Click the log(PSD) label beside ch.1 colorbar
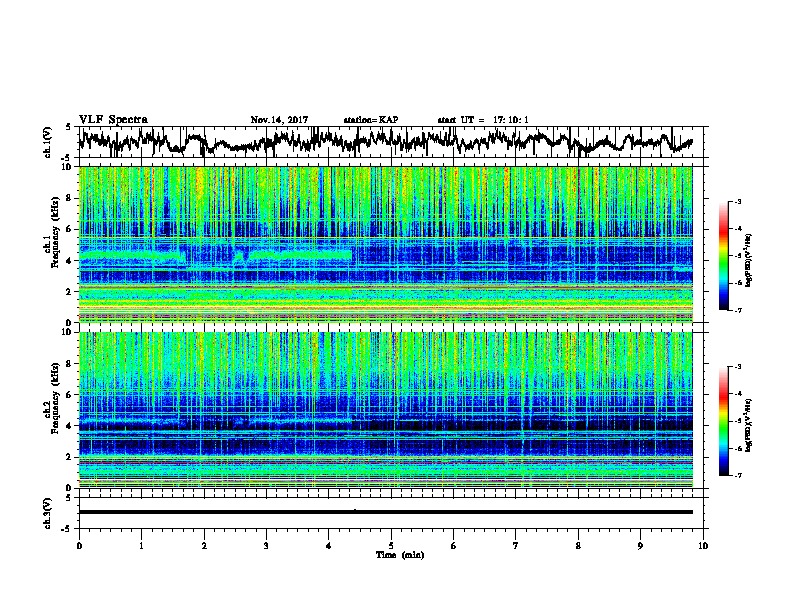792x612 pixels. [x=749, y=260]
